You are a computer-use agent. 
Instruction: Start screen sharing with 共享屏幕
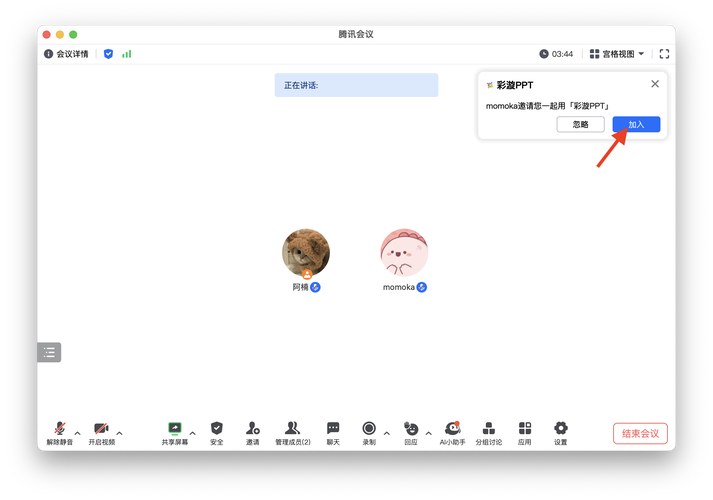coord(175,433)
